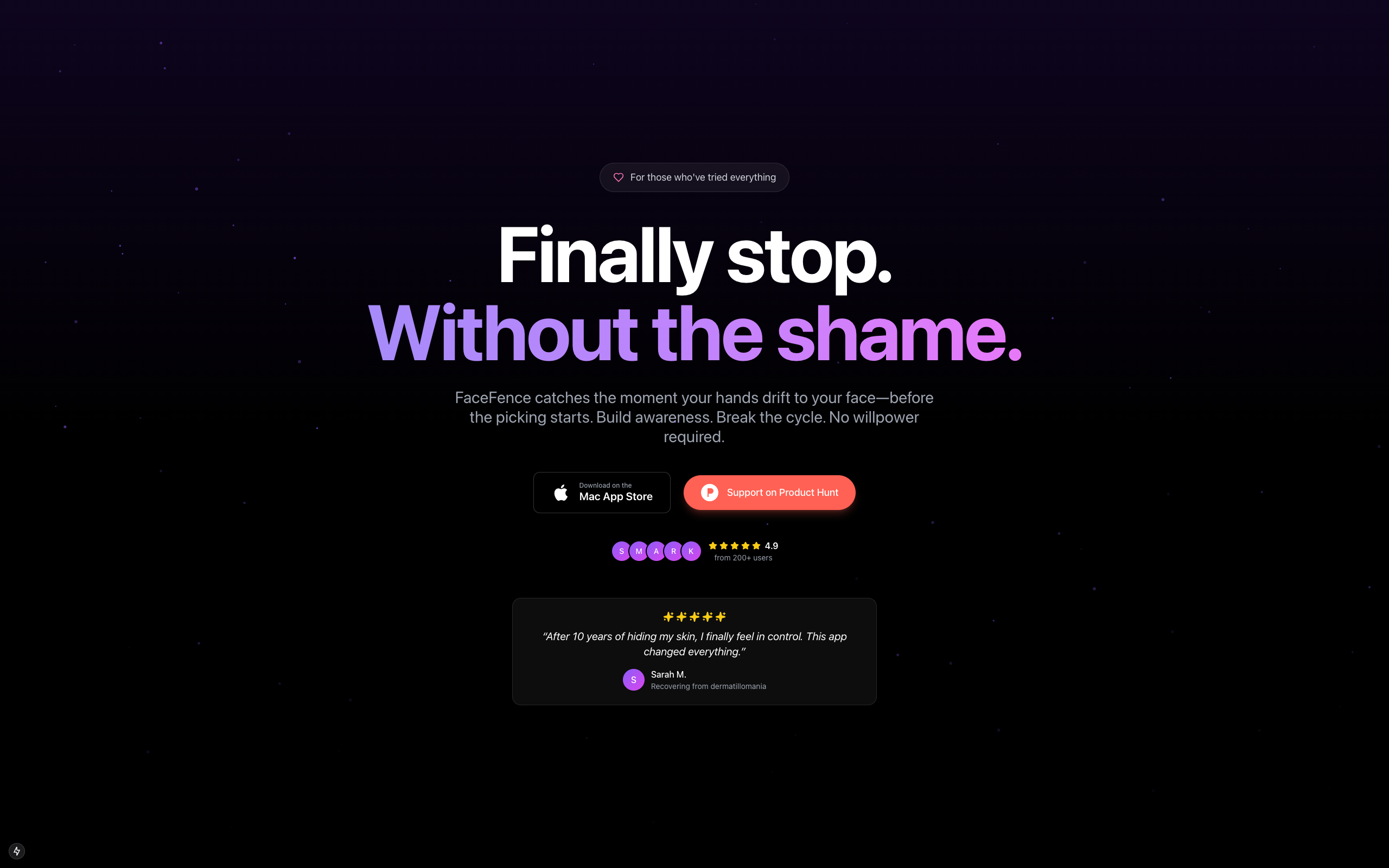Select the A user avatar
Screen dimensions: 1389x868
click(656, 551)
